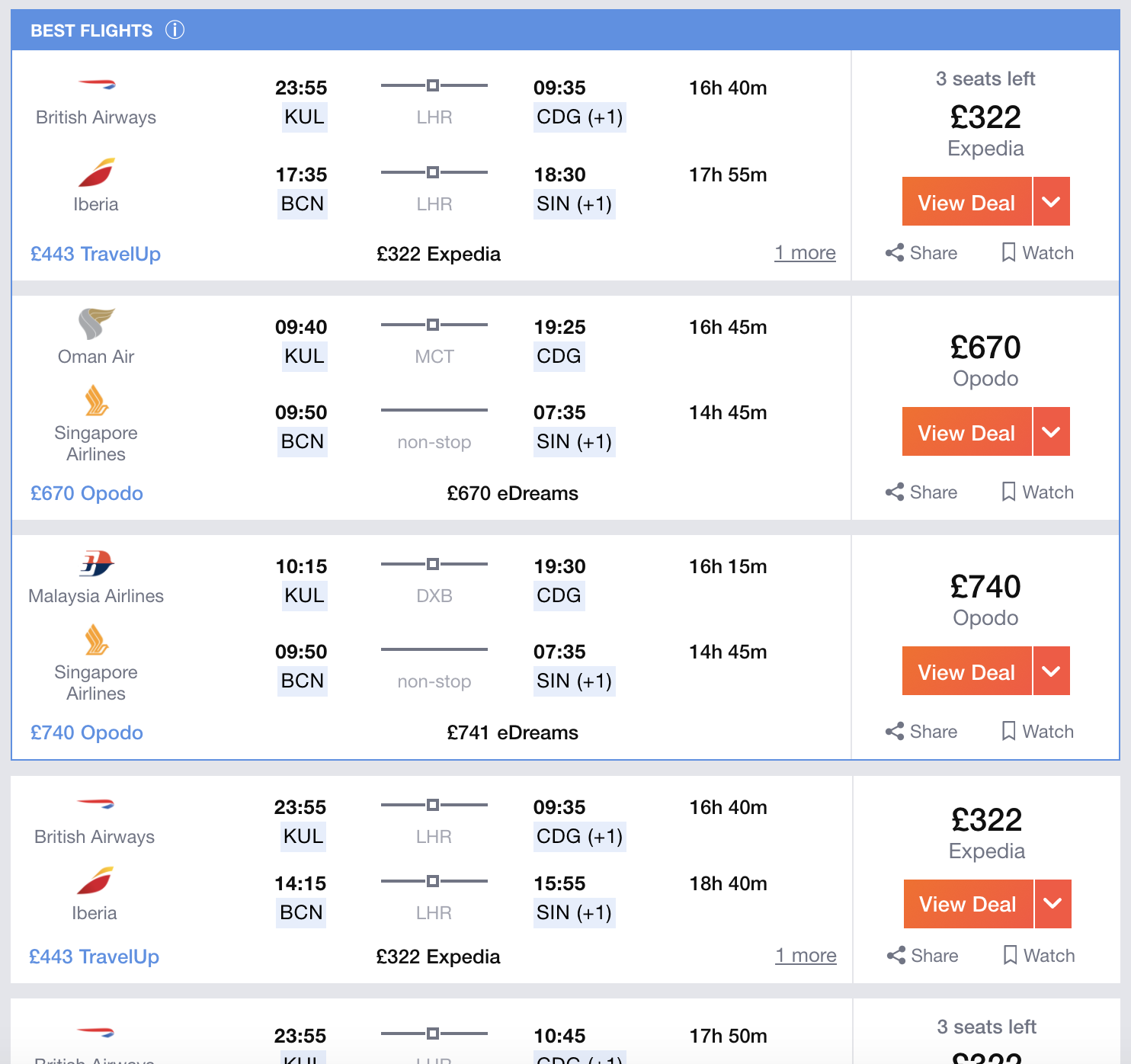
Task: Expand deal options arrow for first £322 flight
Action: coord(1052,202)
